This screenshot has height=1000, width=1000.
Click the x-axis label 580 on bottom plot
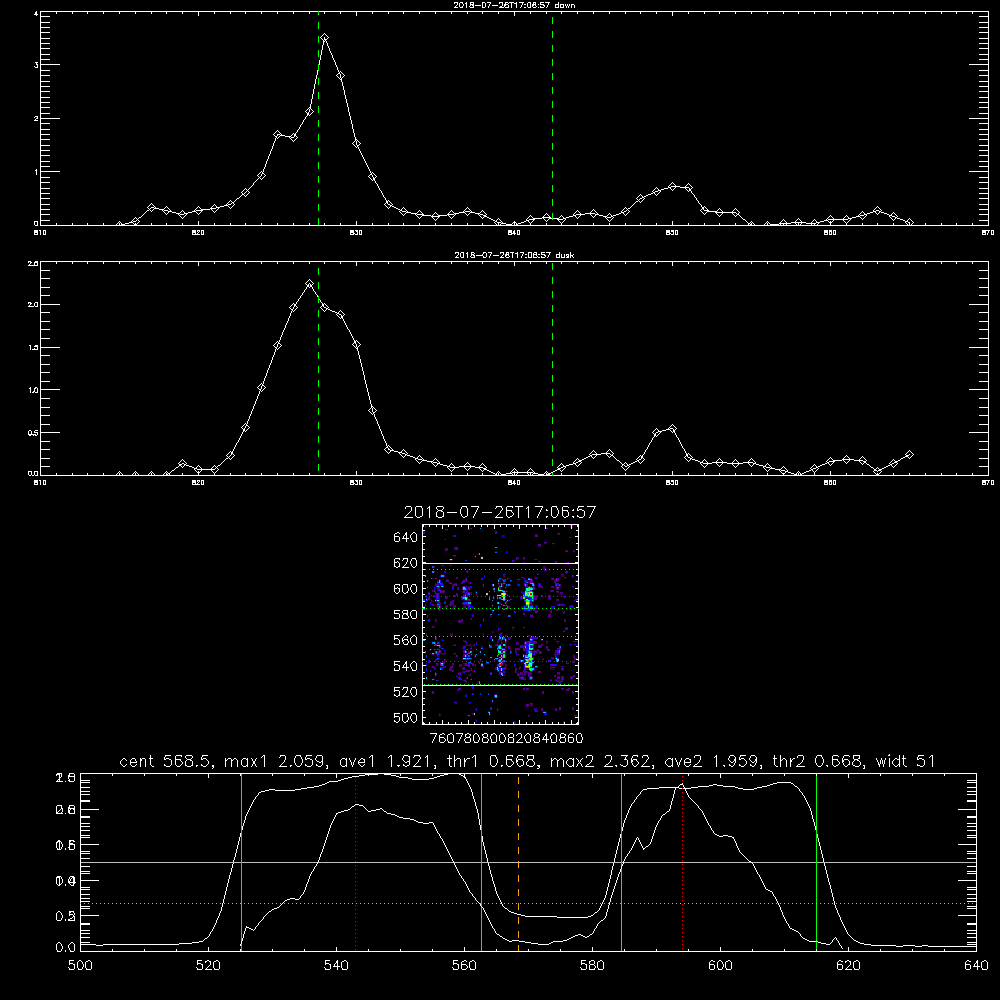(x=592, y=966)
